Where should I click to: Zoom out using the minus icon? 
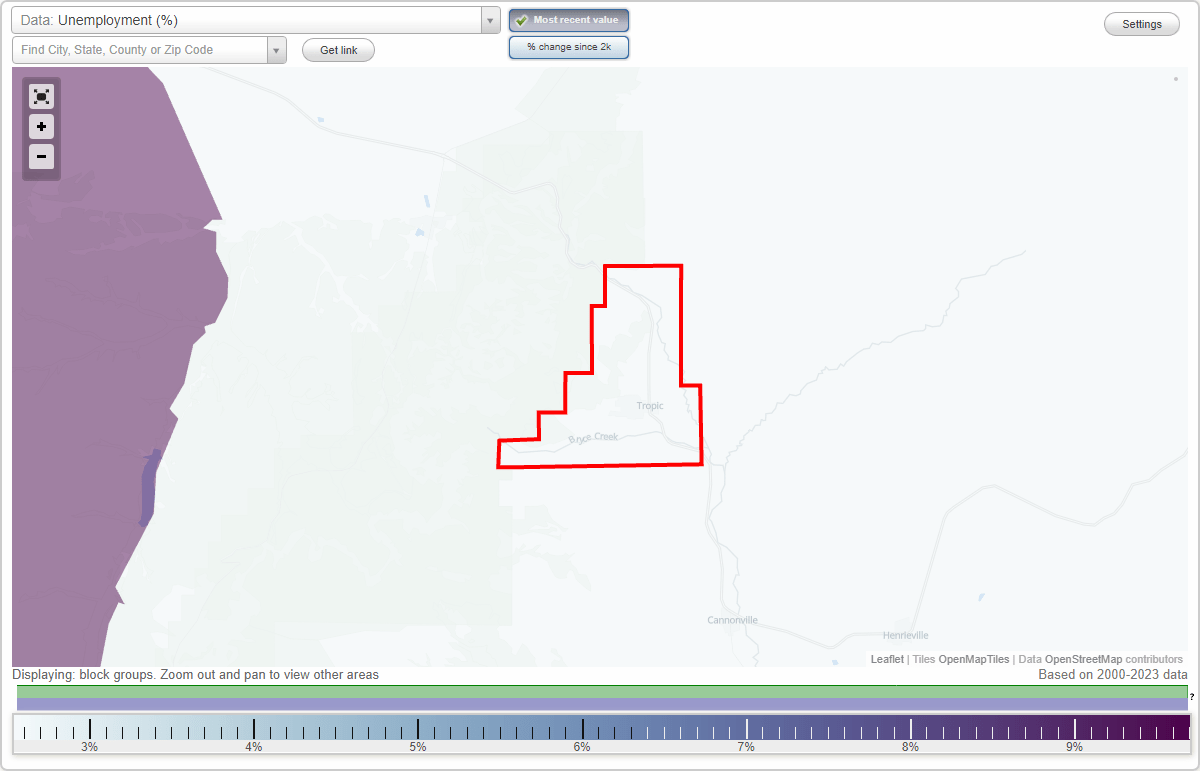click(x=41, y=157)
